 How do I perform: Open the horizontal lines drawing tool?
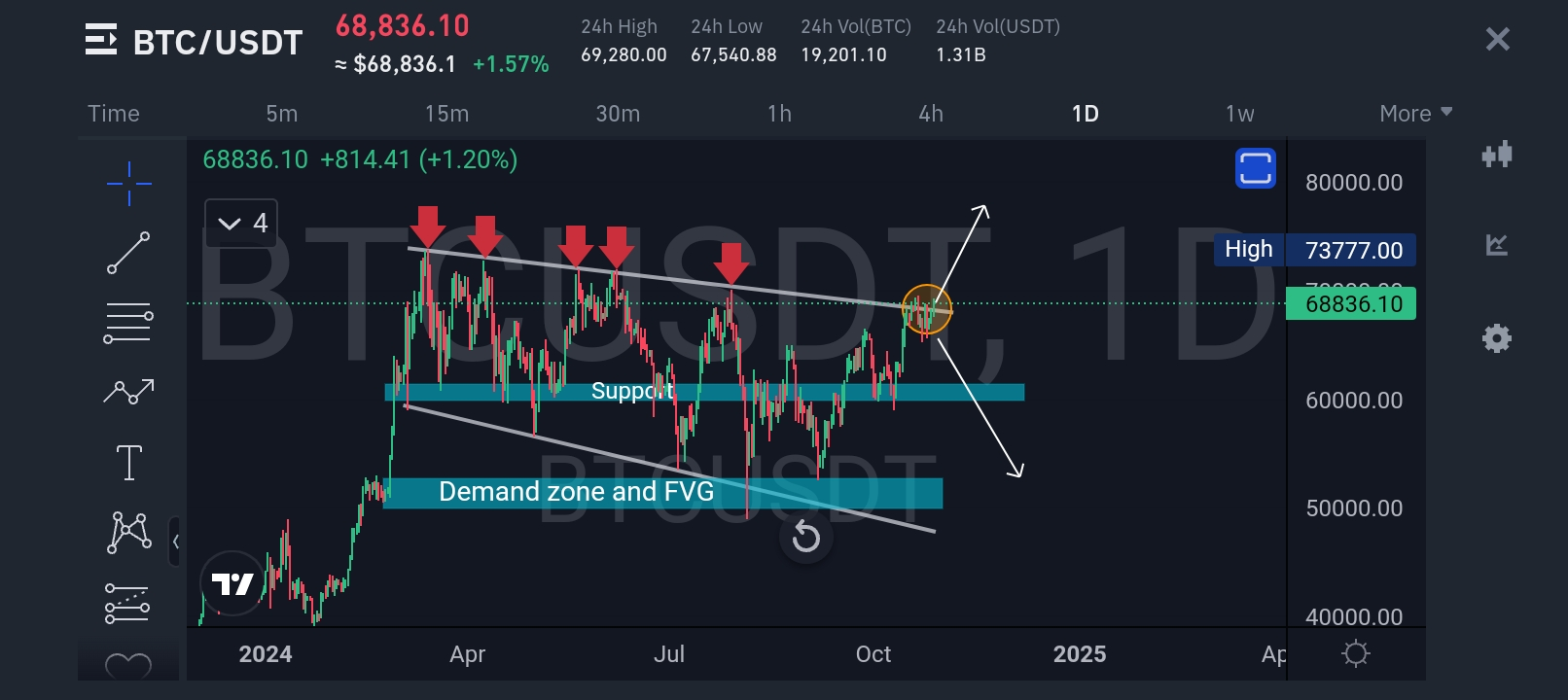pos(128,323)
